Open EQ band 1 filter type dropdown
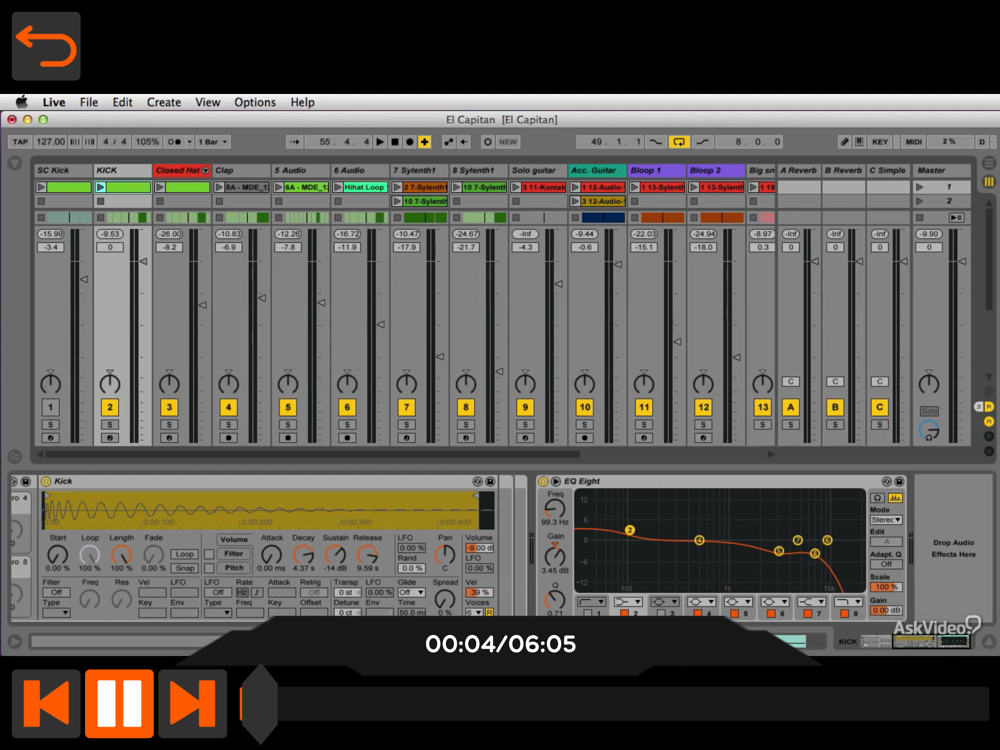This screenshot has height=750, width=1000. pyautogui.click(x=591, y=602)
